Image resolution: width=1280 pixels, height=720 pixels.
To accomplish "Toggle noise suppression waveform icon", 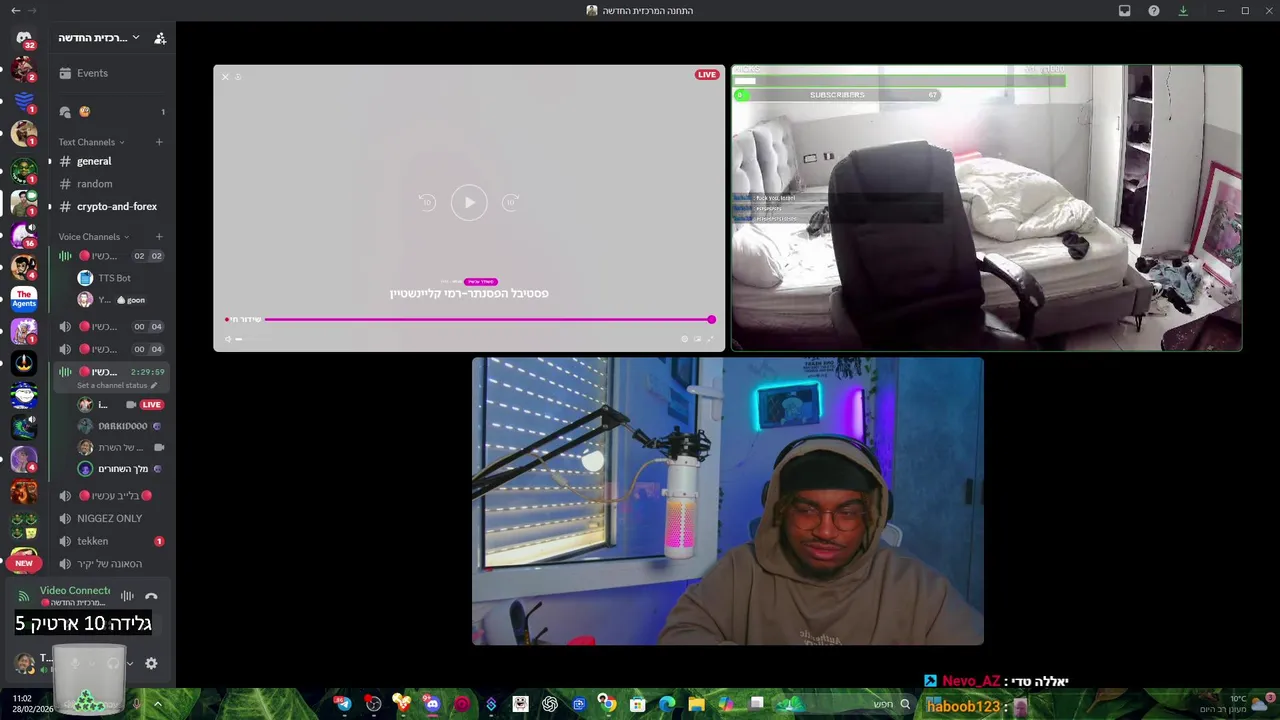I will point(127,596).
